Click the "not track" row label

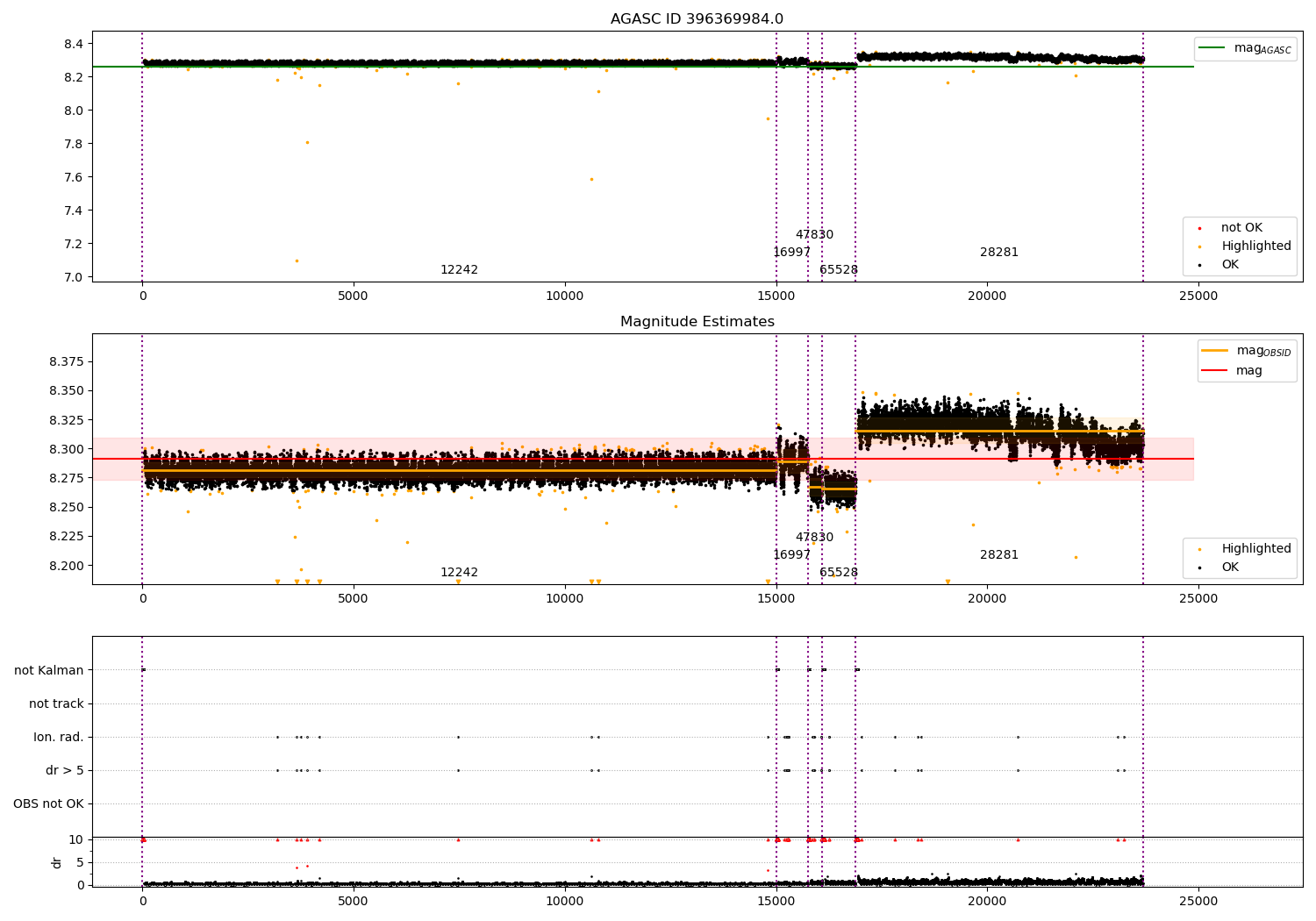click(x=56, y=703)
